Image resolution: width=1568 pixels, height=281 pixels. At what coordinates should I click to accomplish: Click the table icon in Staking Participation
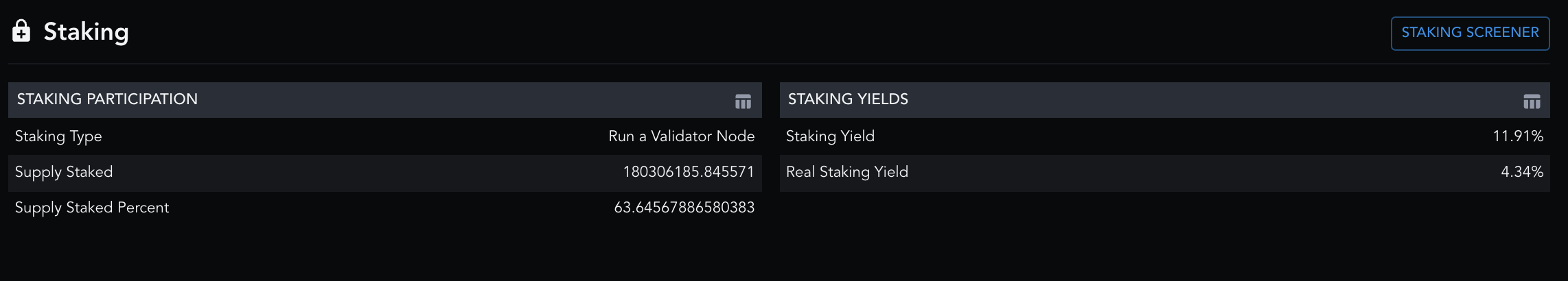pos(743,101)
